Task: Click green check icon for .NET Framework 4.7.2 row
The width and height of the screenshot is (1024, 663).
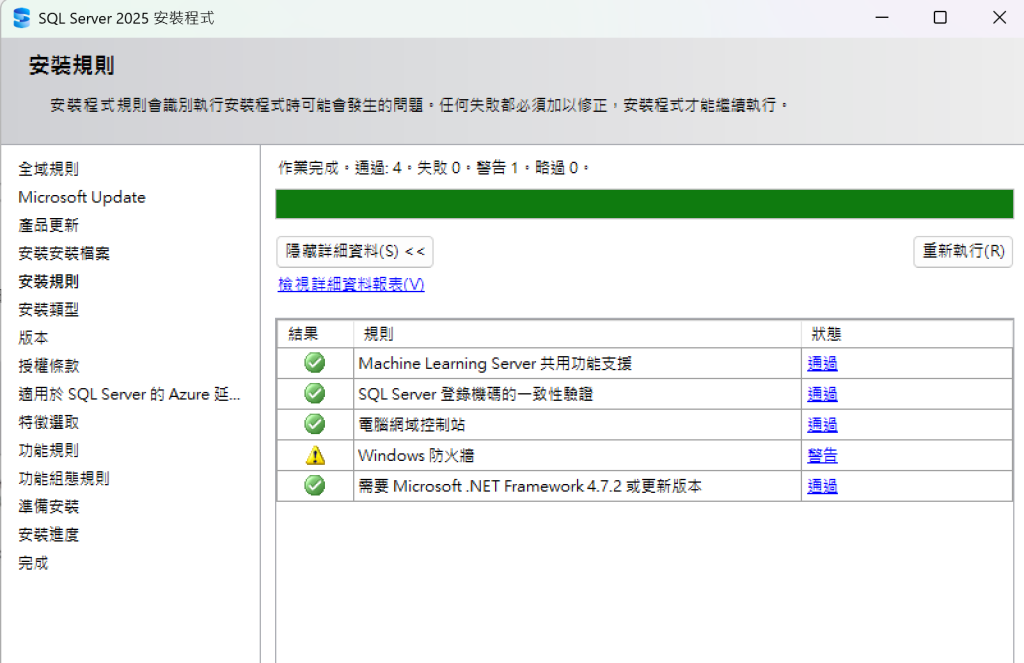Action: pos(315,485)
